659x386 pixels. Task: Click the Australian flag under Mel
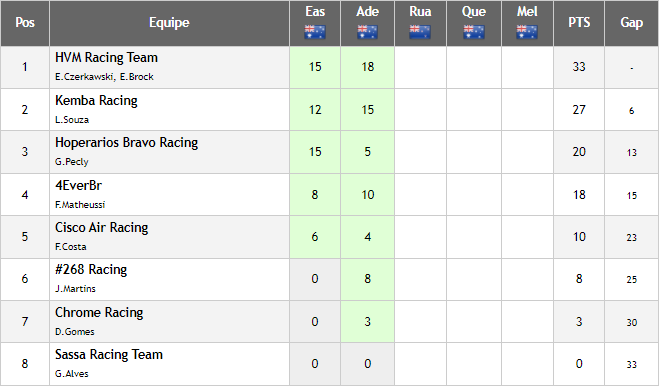(x=527, y=32)
